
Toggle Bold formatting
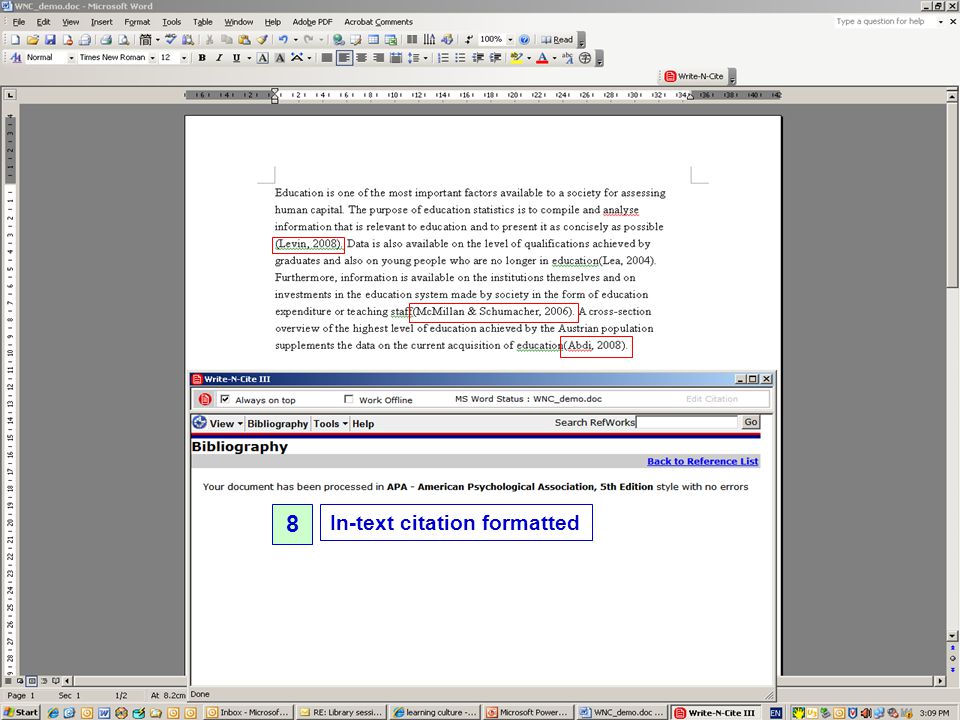click(x=202, y=58)
